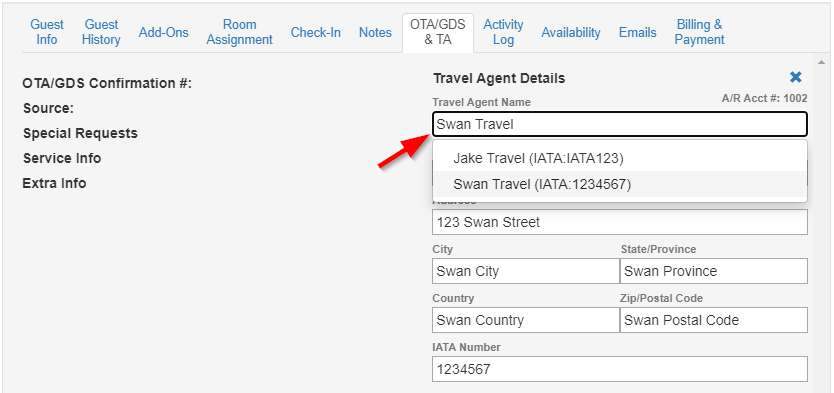Viewport: 834px width, 393px height.
Task: Go to Billing & Payment tab
Action: [699, 32]
